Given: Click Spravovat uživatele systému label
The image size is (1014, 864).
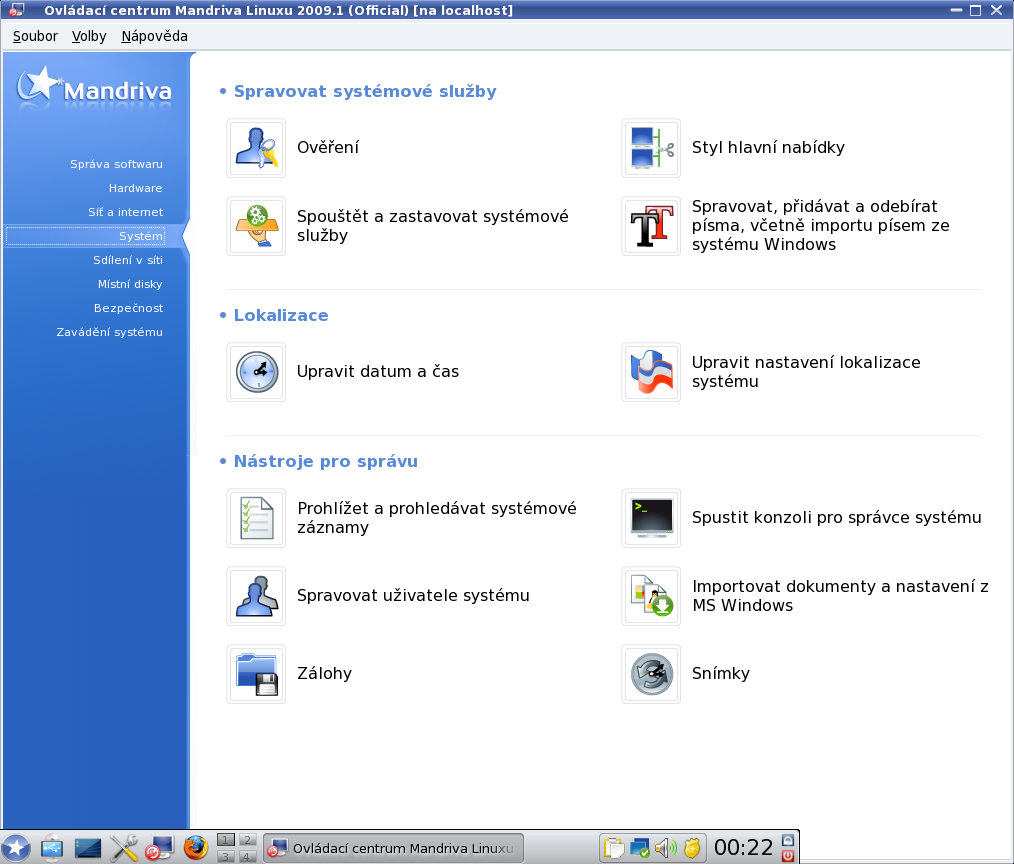Looking at the screenshot, I should (x=413, y=595).
